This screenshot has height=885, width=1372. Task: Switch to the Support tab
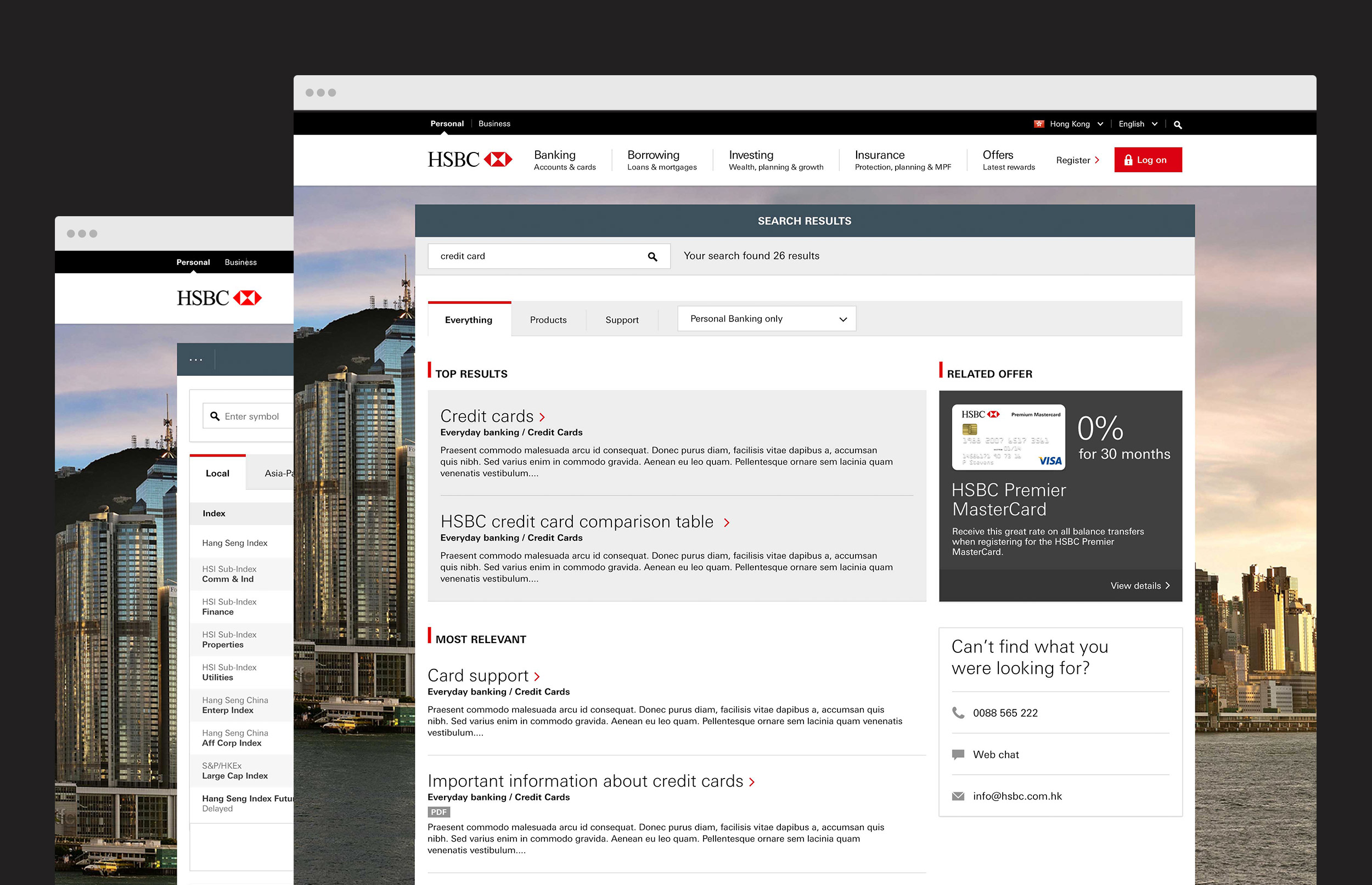tap(622, 319)
